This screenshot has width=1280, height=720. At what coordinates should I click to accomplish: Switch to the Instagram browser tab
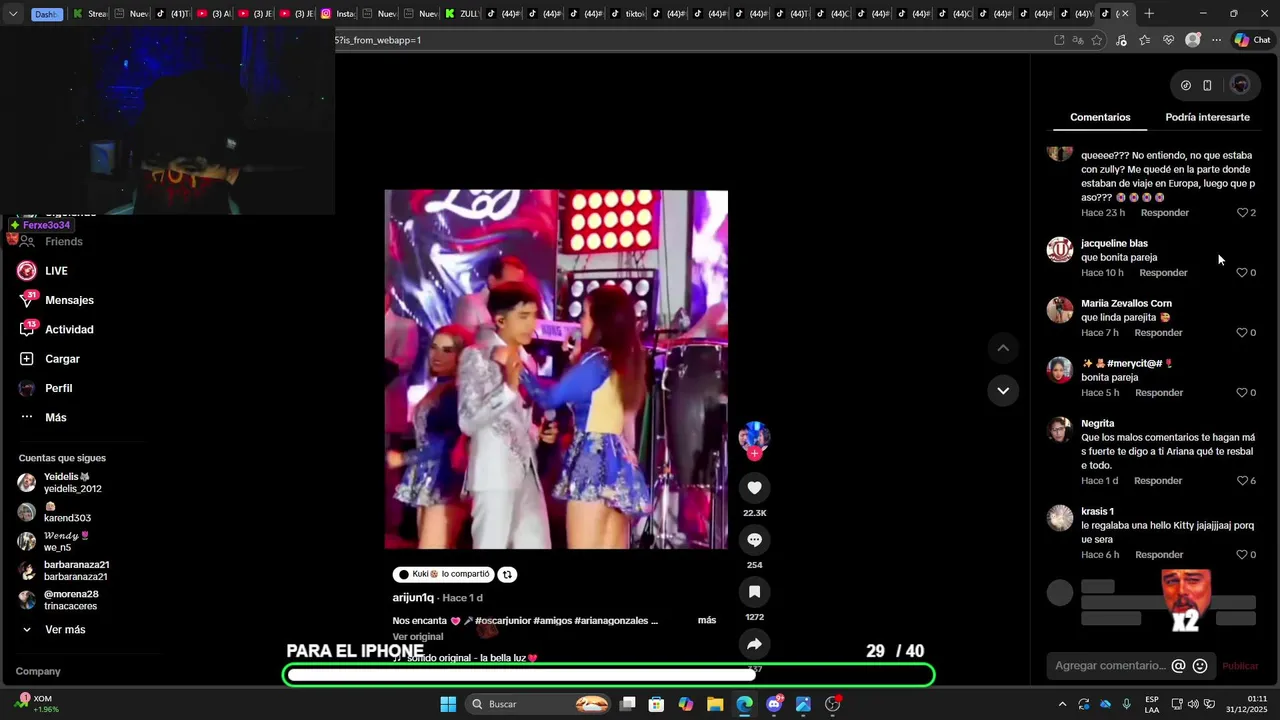click(x=338, y=13)
